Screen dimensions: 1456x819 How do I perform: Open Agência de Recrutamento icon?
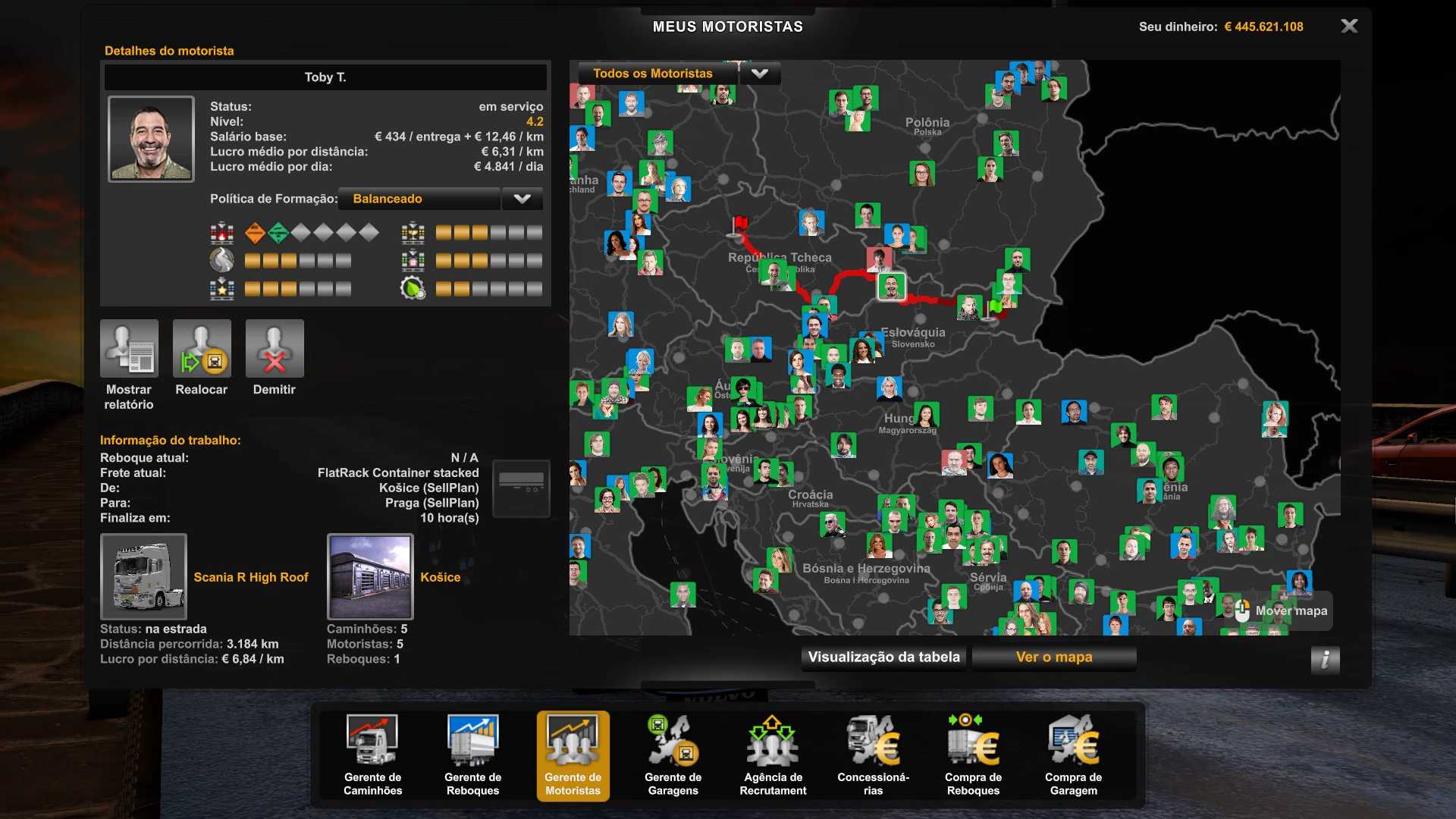click(773, 755)
